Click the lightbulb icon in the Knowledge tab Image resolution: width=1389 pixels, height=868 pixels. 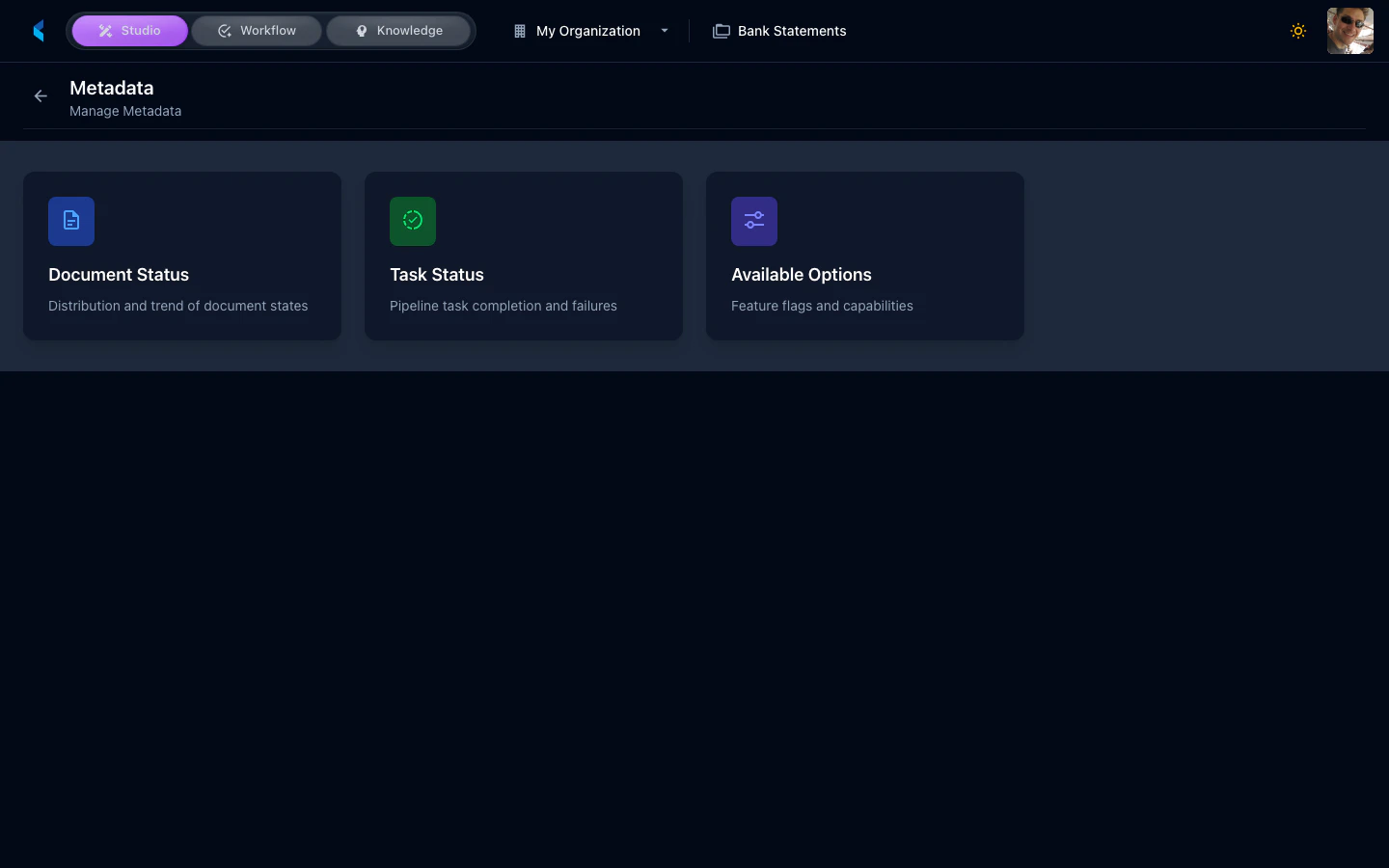point(362,30)
